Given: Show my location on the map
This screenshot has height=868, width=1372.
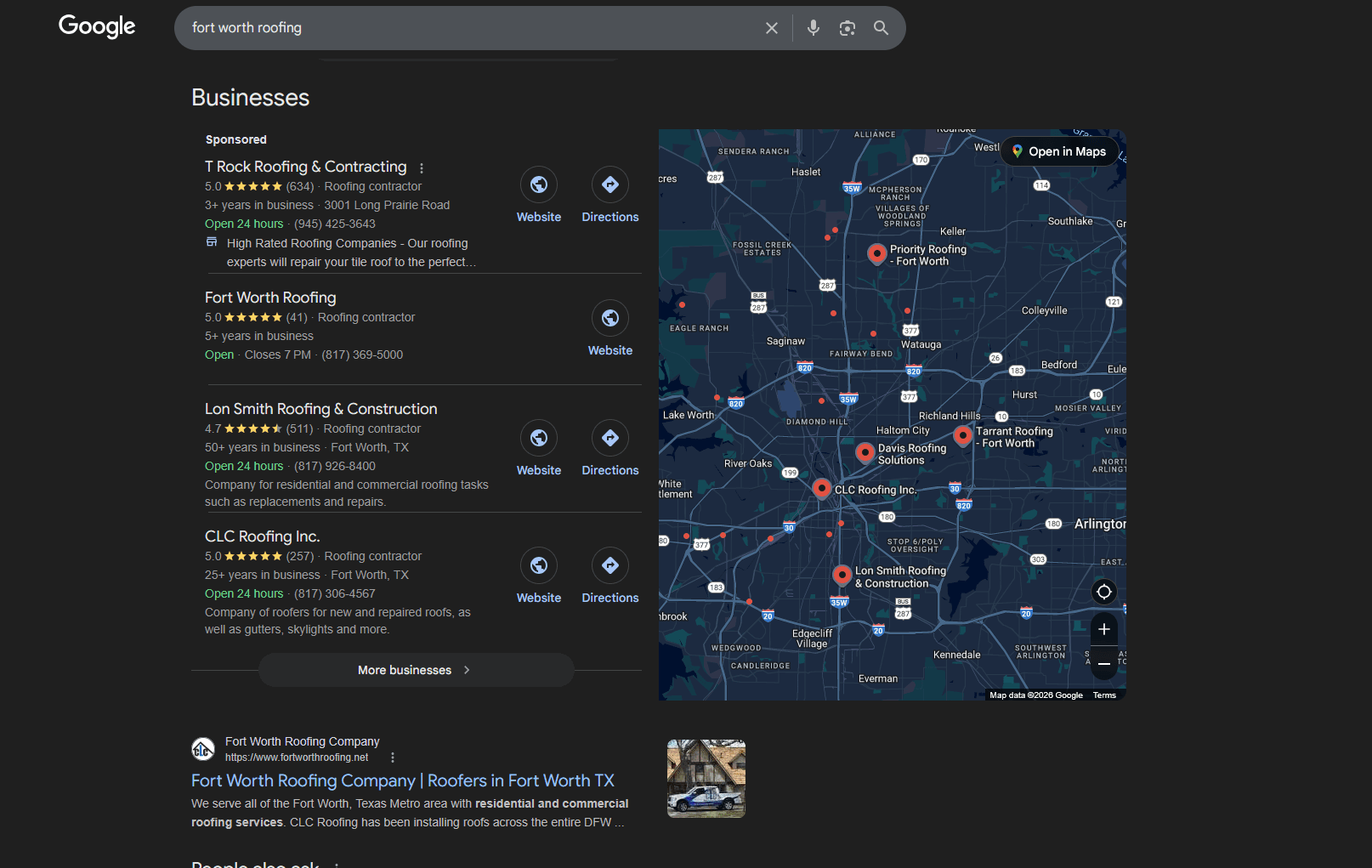Looking at the screenshot, I should click(1103, 592).
